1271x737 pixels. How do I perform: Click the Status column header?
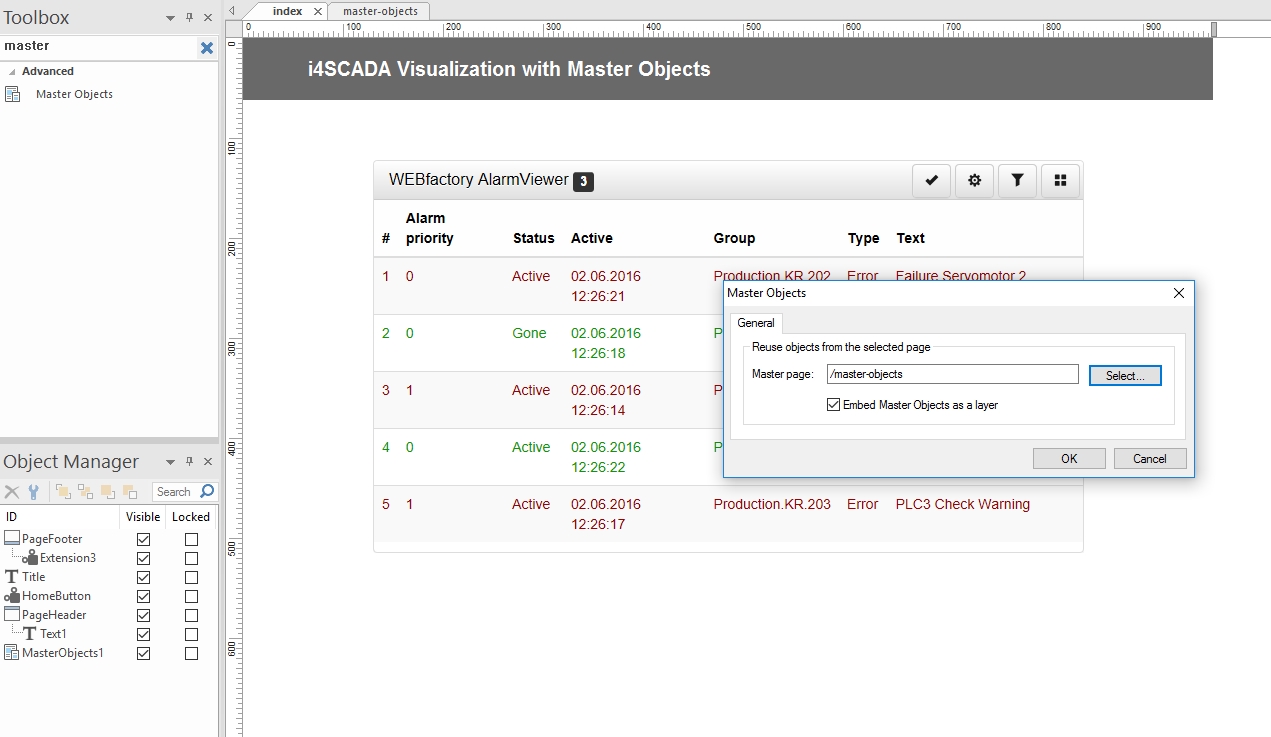tap(533, 238)
